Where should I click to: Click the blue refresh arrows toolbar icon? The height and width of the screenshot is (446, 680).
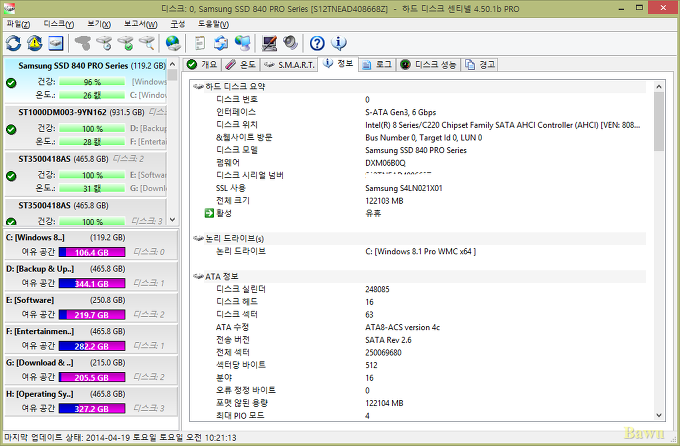click(13, 43)
